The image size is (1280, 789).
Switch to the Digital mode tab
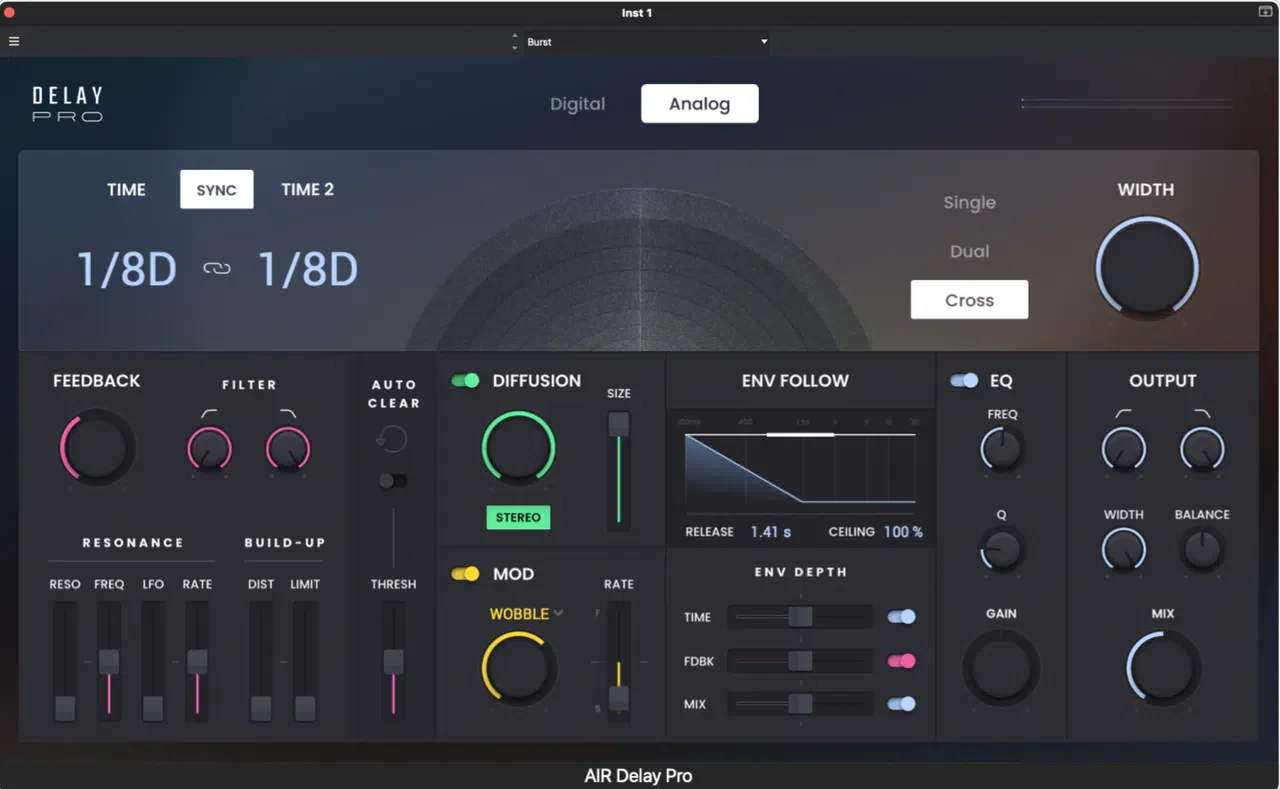pyautogui.click(x=578, y=104)
